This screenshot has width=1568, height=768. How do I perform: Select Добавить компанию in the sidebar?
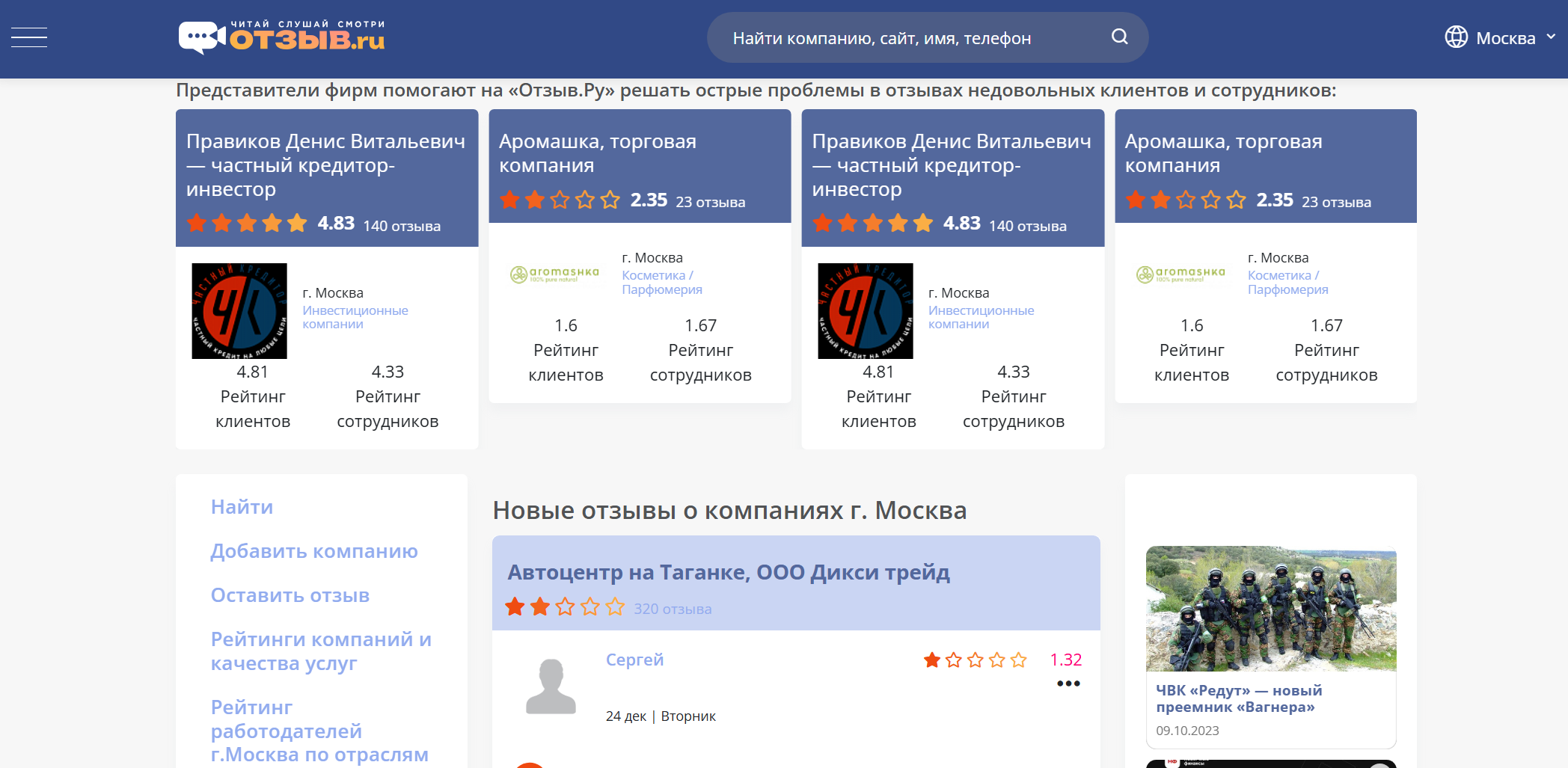[314, 551]
